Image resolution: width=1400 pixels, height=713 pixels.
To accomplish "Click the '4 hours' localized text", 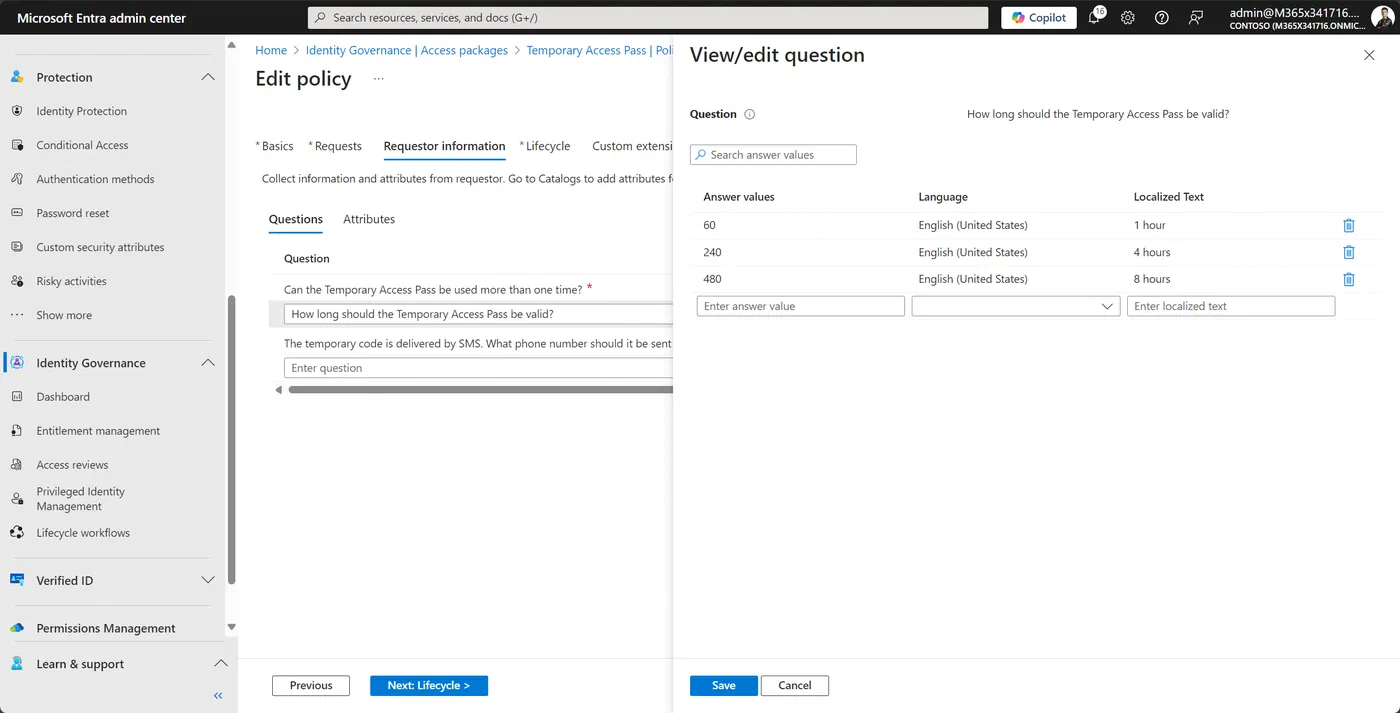I will [1152, 253].
